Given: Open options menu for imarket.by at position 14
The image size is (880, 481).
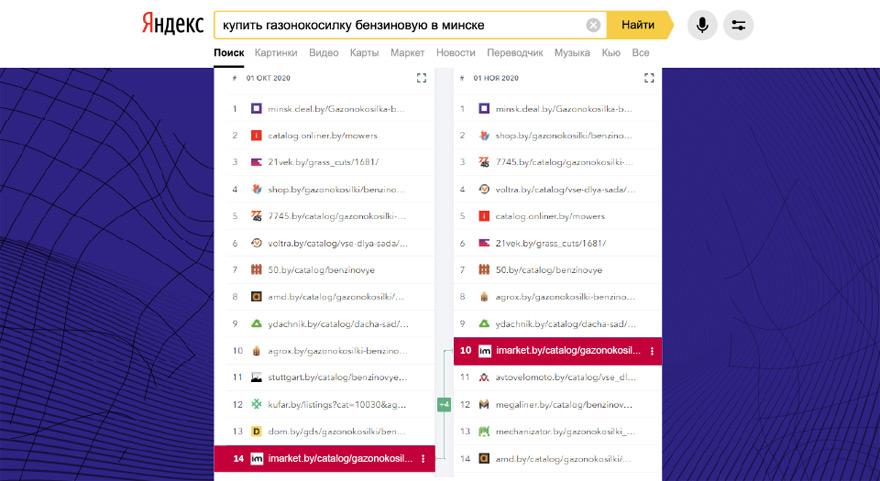Looking at the screenshot, I should pyautogui.click(x=423, y=459).
